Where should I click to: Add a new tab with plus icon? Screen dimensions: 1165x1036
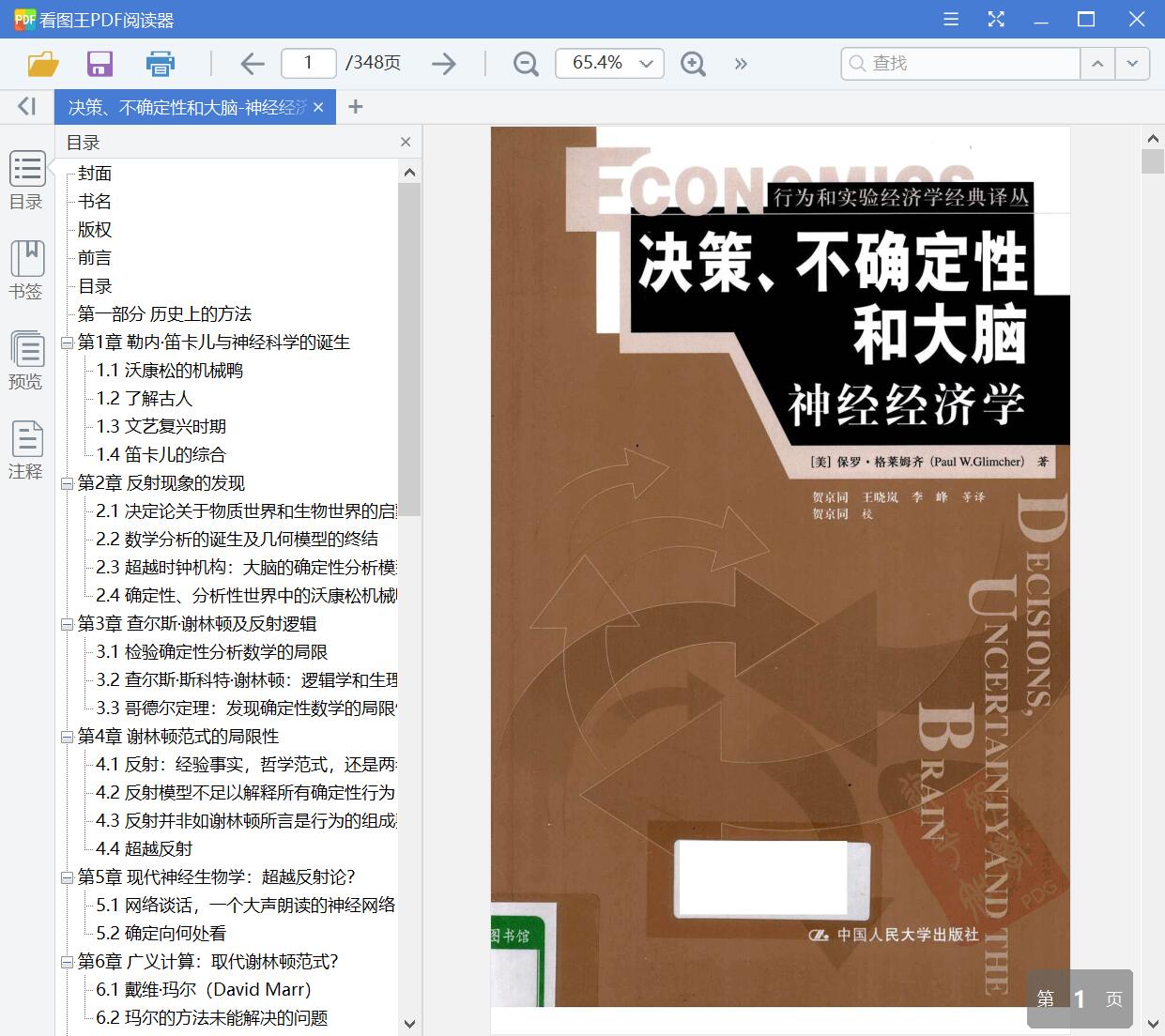pyautogui.click(x=355, y=107)
